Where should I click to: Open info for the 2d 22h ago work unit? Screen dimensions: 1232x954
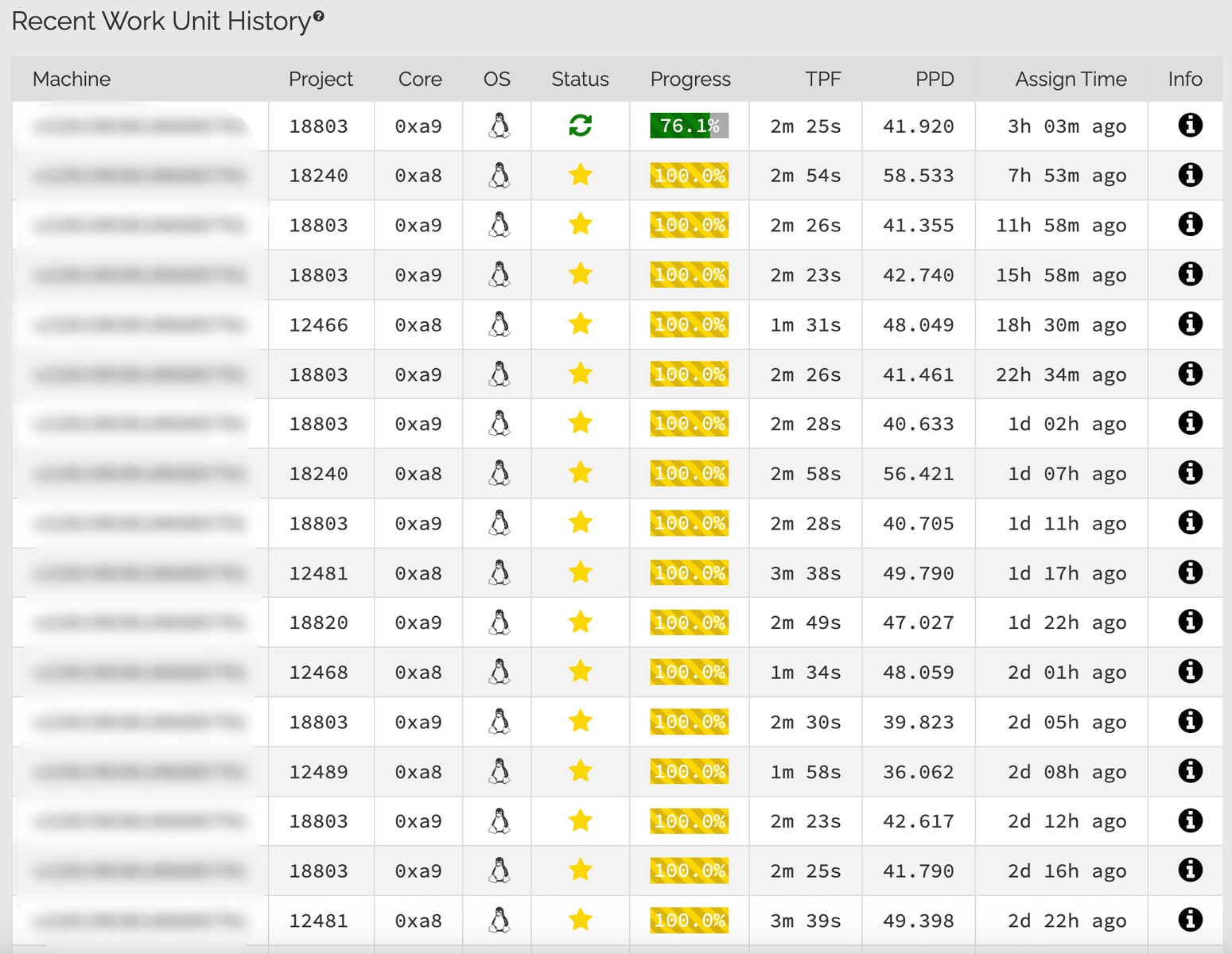point(1190,920)
